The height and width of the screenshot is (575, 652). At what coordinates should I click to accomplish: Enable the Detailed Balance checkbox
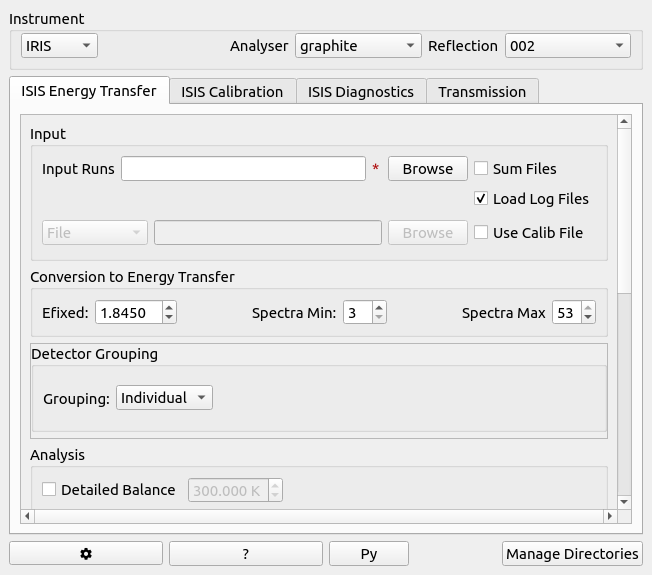(49, 490)
